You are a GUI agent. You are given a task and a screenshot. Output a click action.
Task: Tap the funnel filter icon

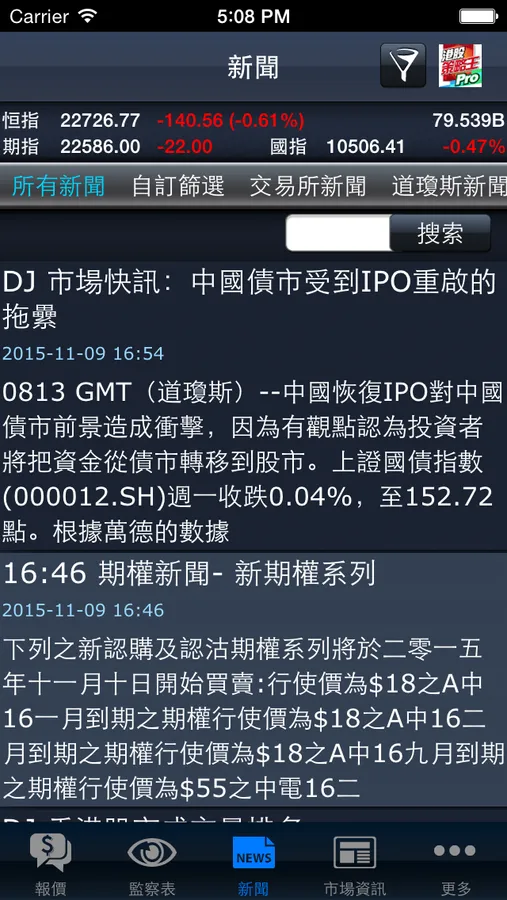(x=403, y=65)
